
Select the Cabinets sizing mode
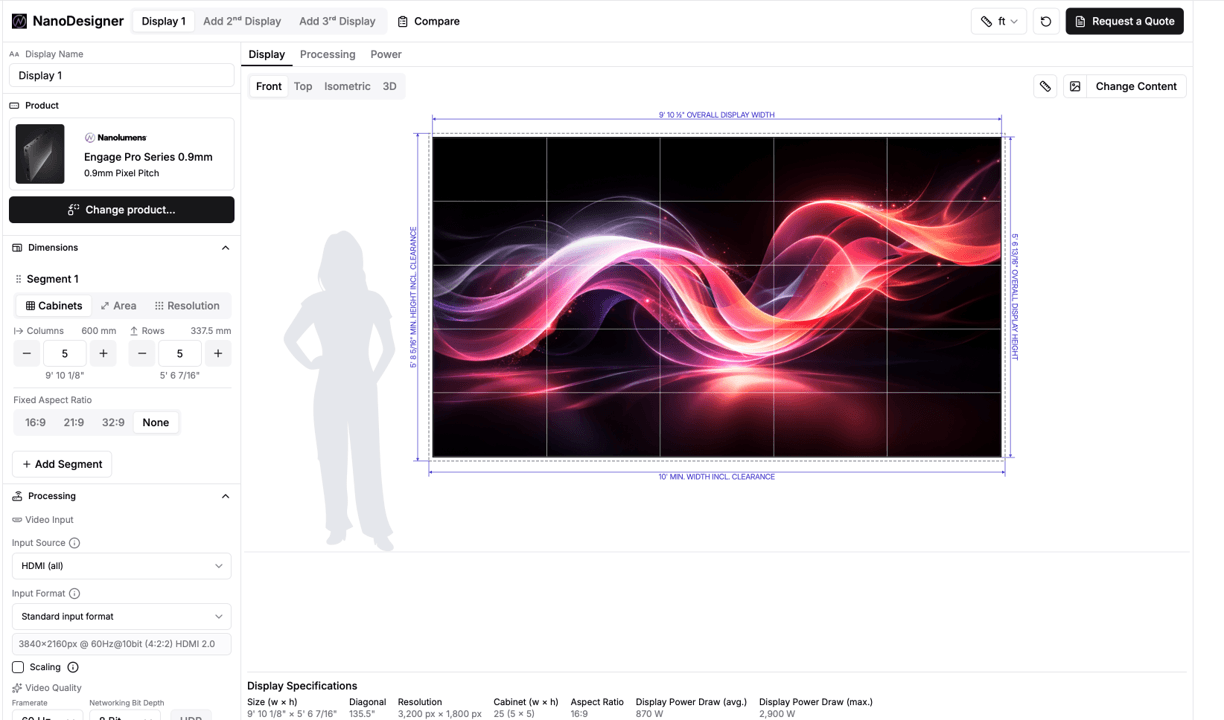click(54, 306)
